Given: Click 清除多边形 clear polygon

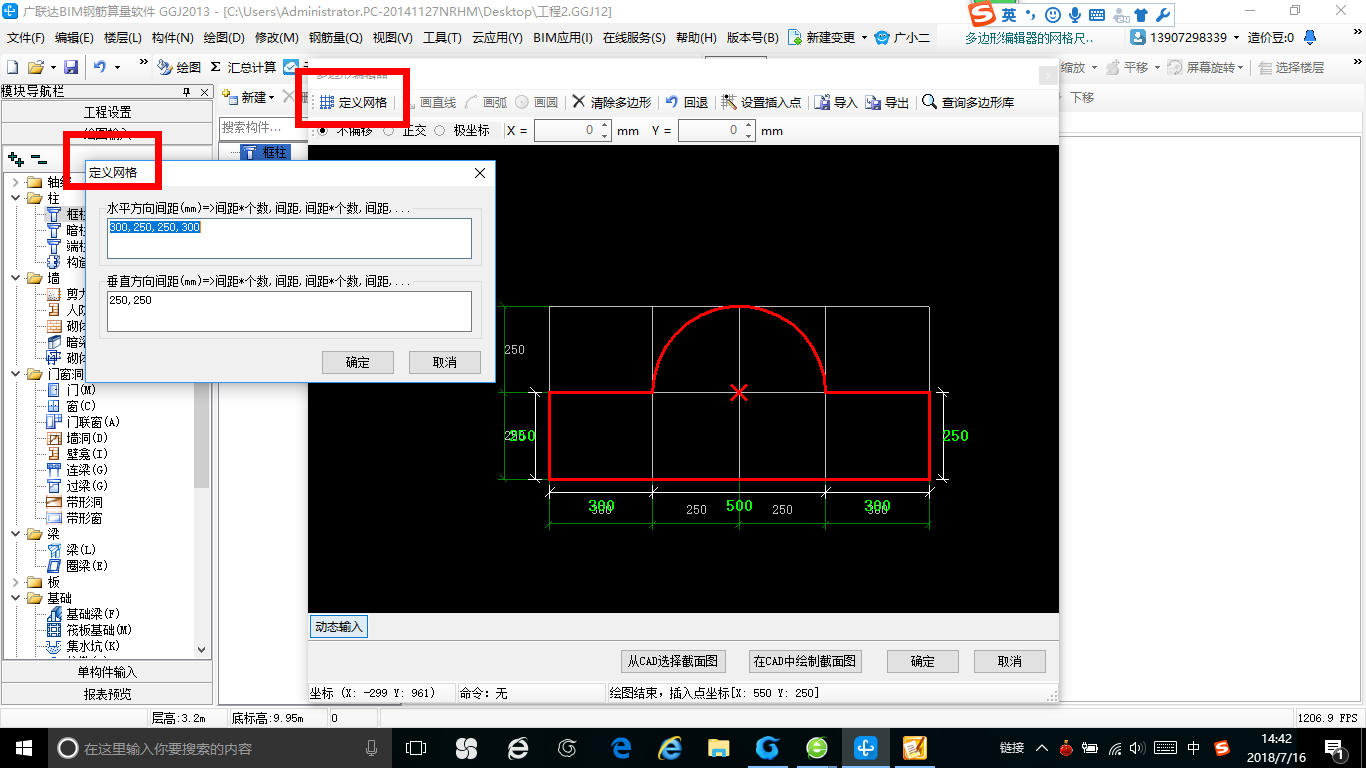Looking at the screenshot, I should pos(611,102).
